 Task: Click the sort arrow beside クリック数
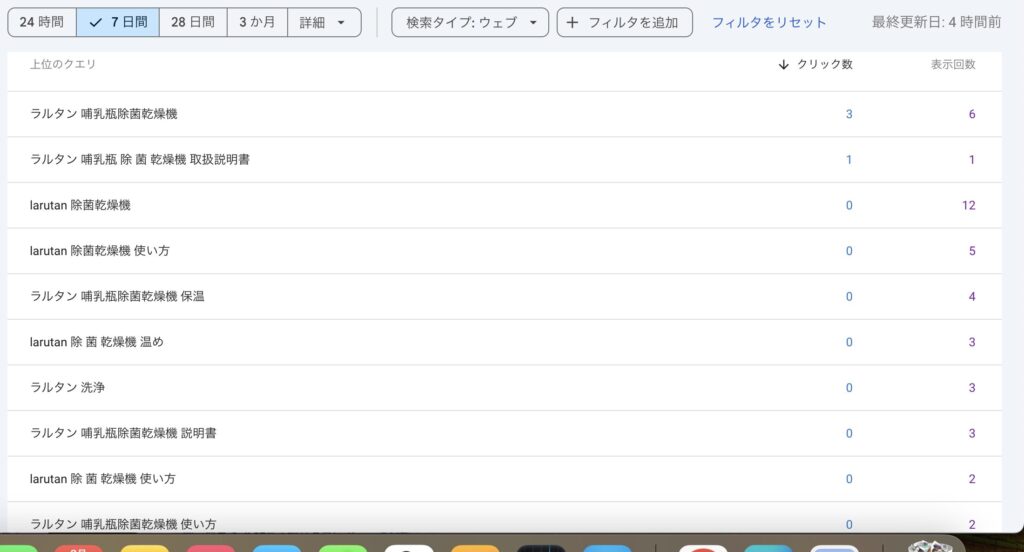pyautogui.click(x=783, y=64)
